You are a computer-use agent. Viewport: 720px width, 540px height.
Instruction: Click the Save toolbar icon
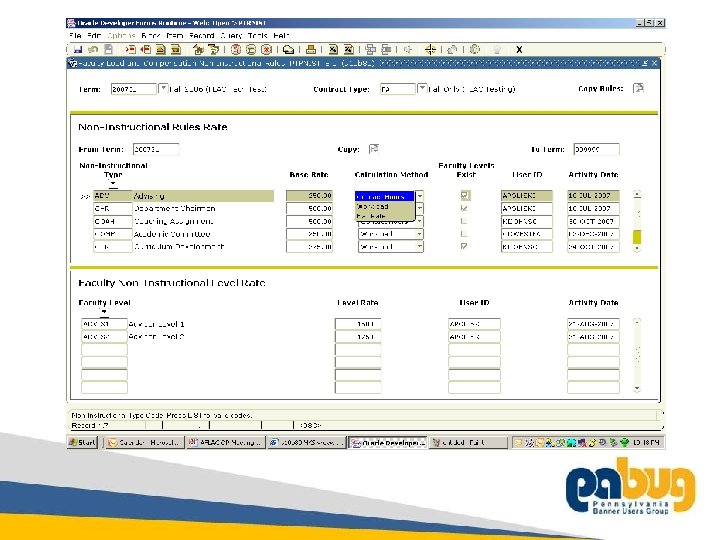click(x=78, y=49)
